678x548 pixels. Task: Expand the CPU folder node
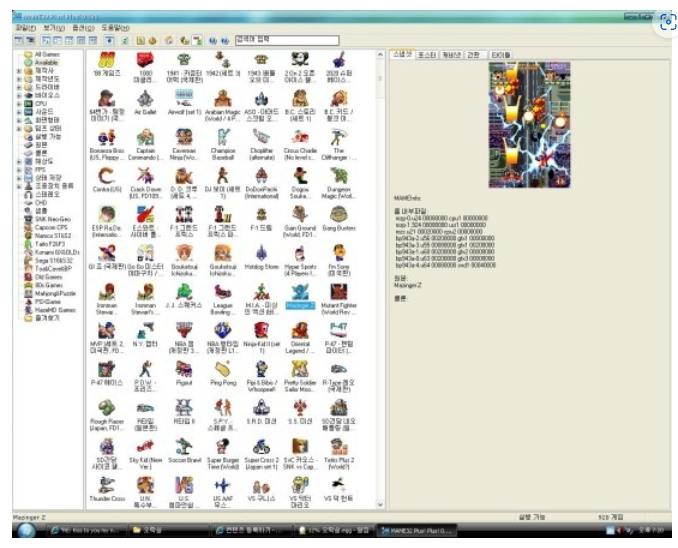point(19,104)
